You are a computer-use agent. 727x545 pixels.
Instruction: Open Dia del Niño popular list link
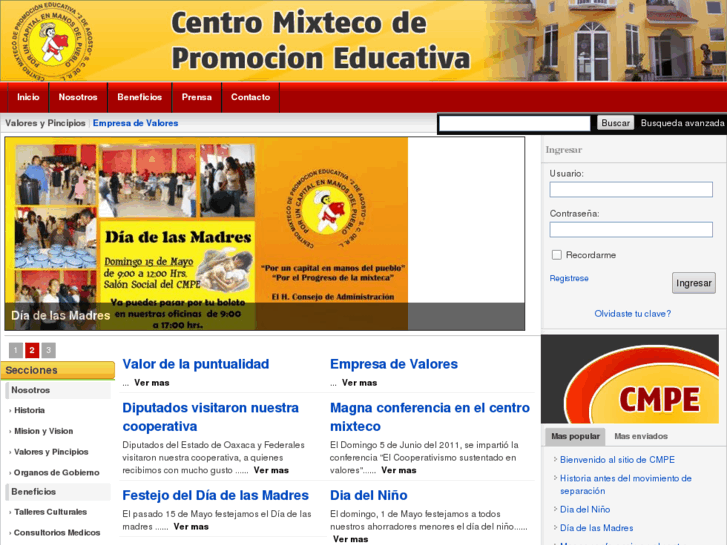point(585,509)
